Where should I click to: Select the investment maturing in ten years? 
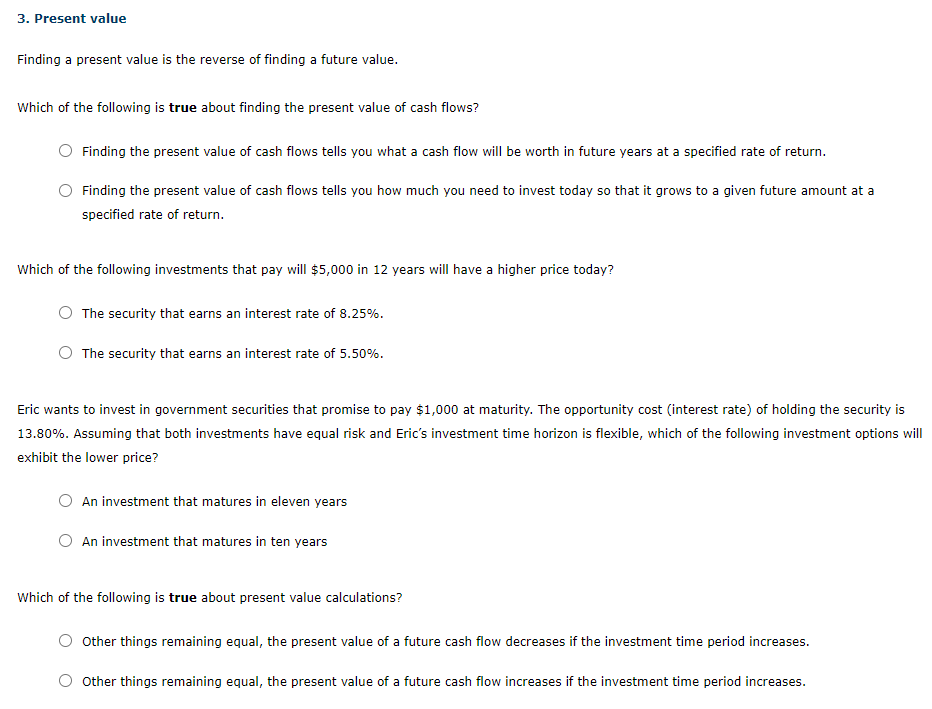click(x=206, y=540)
